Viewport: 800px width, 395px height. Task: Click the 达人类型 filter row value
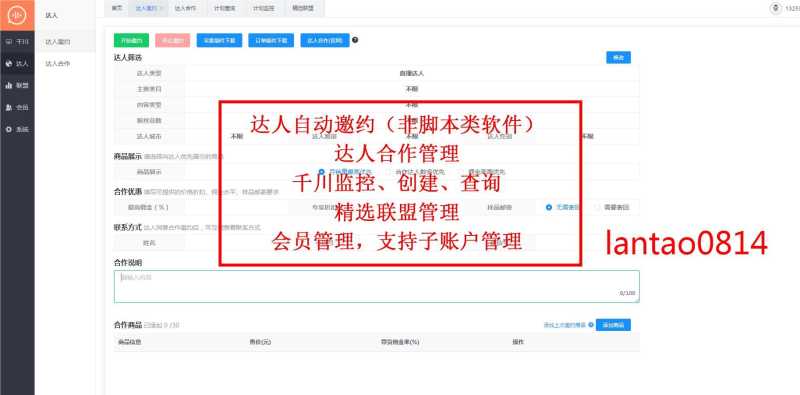coord(411,73)
